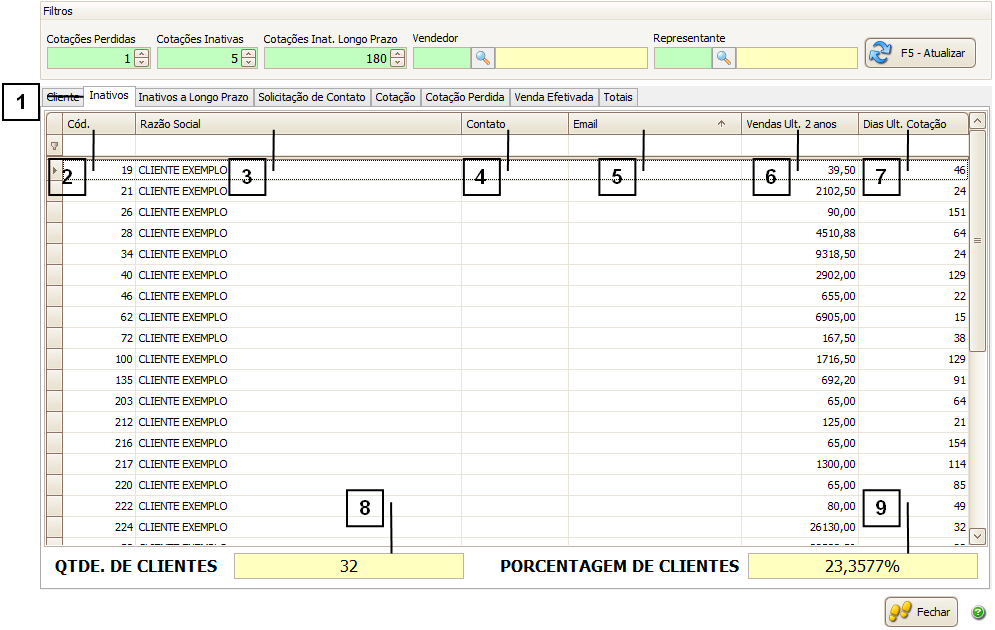Click the green help icon beside Fechar
The height and width of the screenshot is (630, 995).
pos(977,612)
